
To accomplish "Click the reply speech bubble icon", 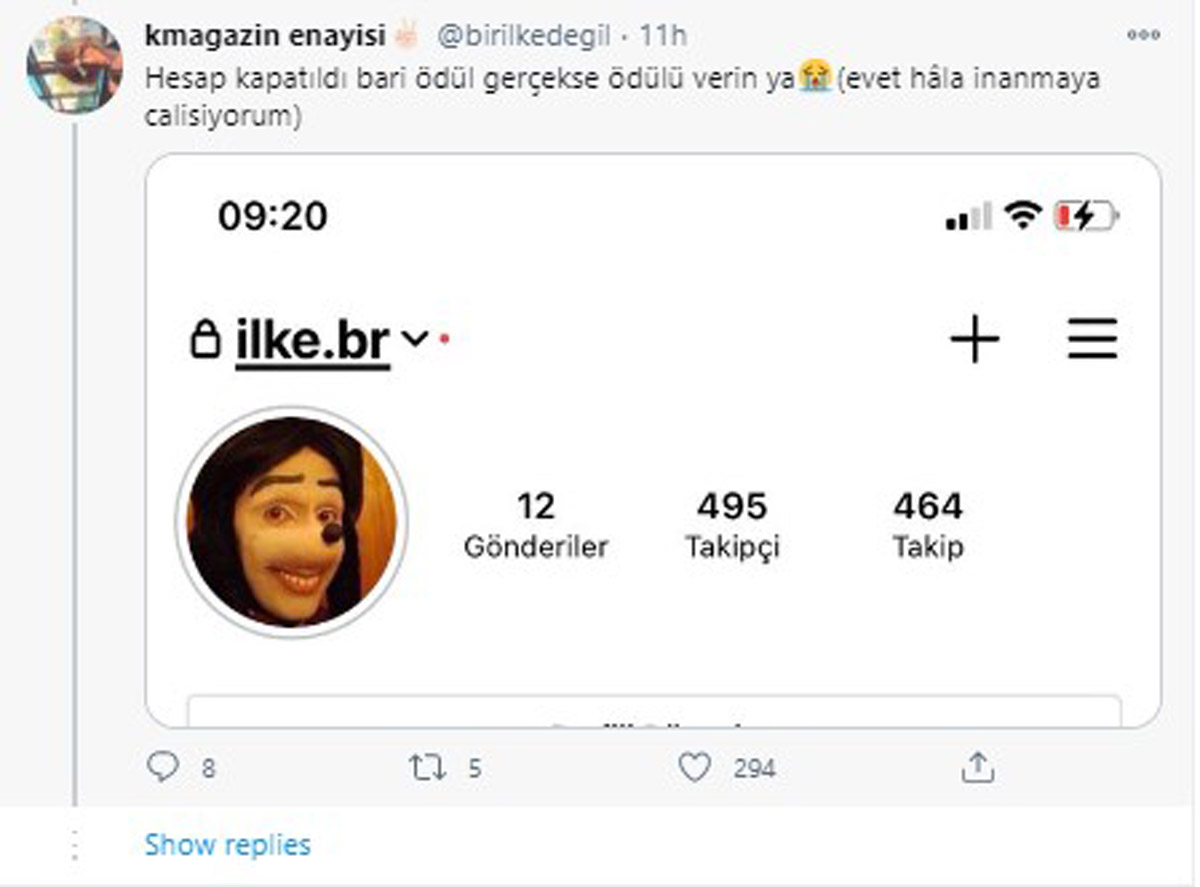I will tap(163, 767).
